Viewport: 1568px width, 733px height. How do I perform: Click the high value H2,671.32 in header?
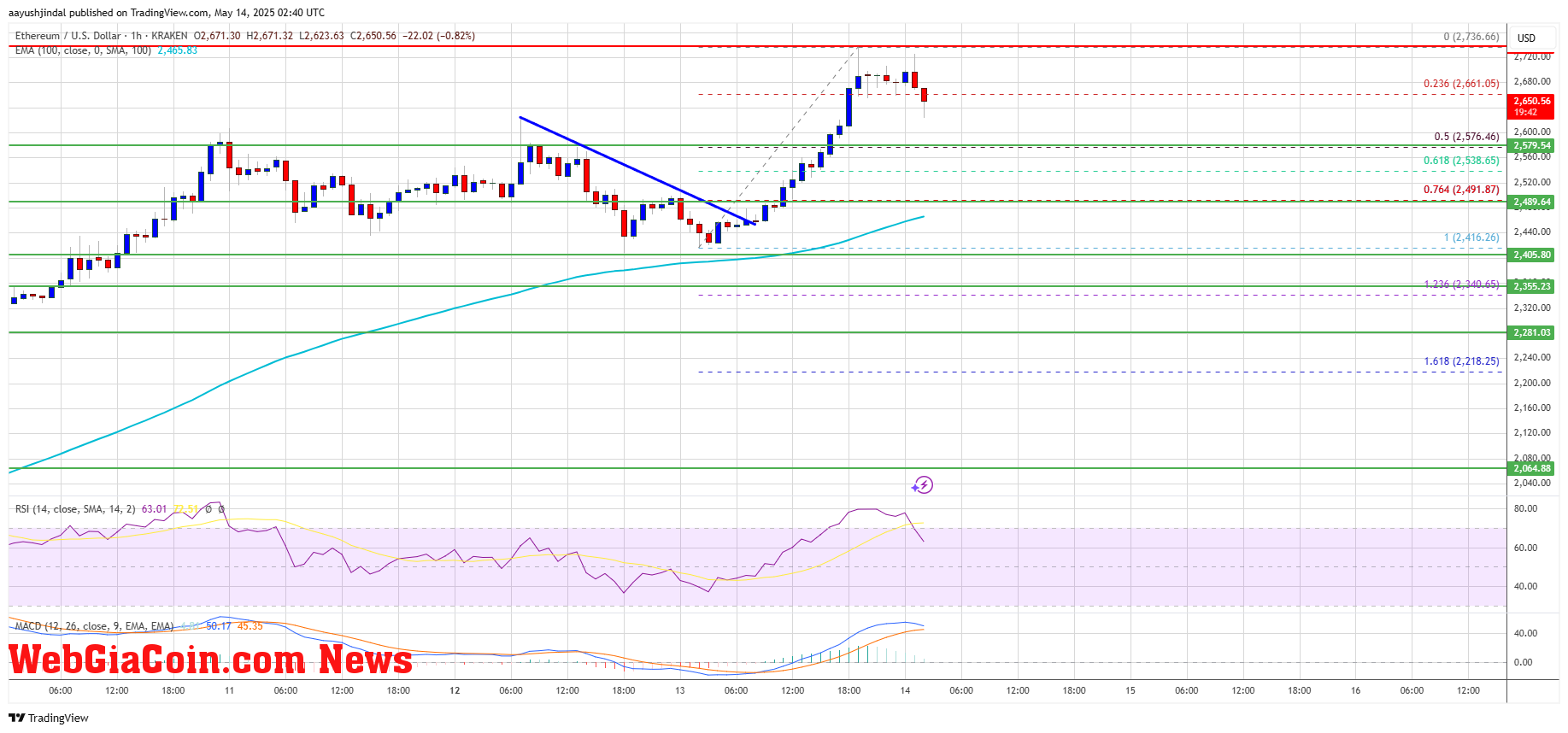pyautogui.click(x=269, y=36)
